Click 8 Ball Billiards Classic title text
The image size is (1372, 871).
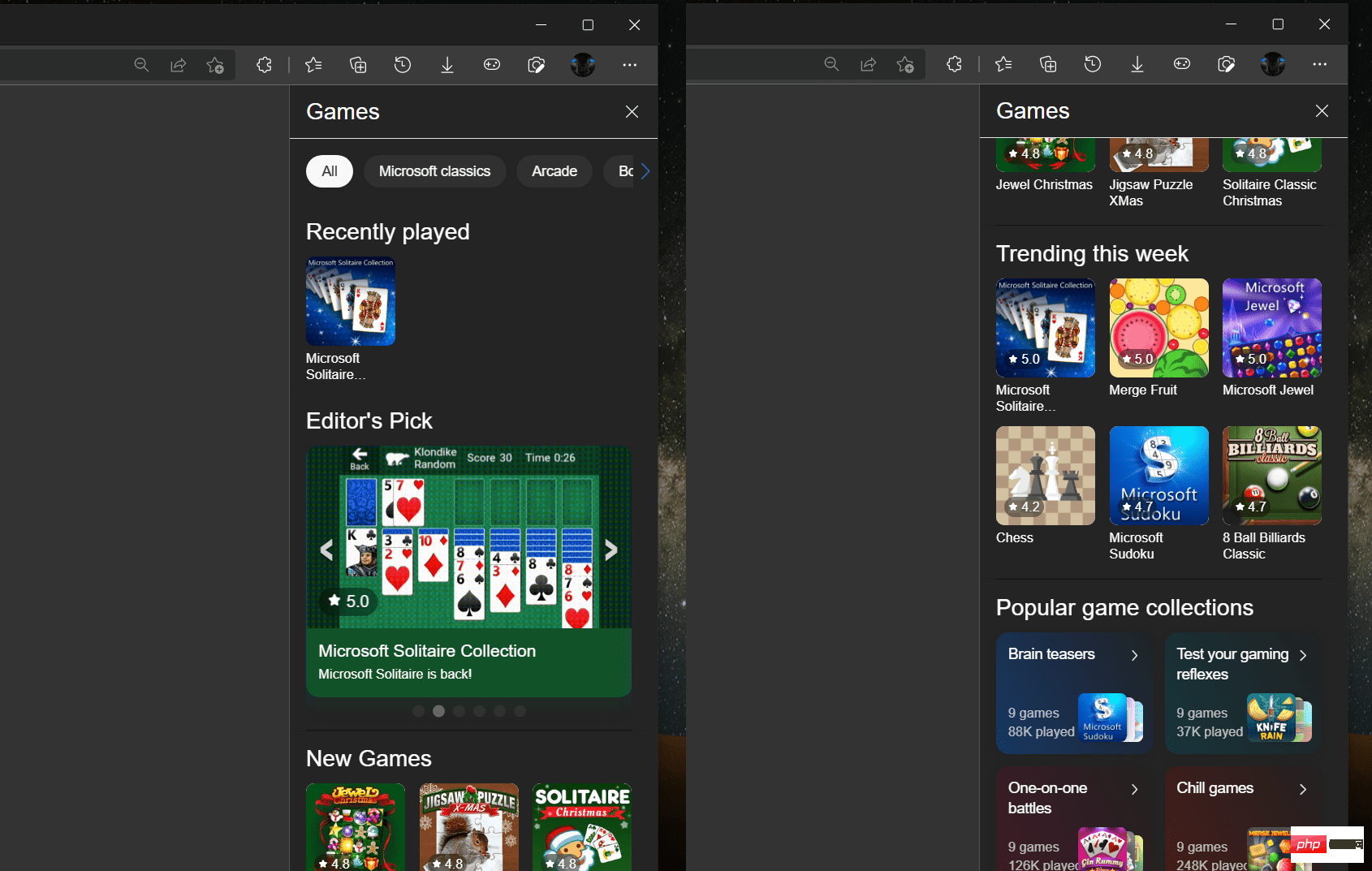1264,546
